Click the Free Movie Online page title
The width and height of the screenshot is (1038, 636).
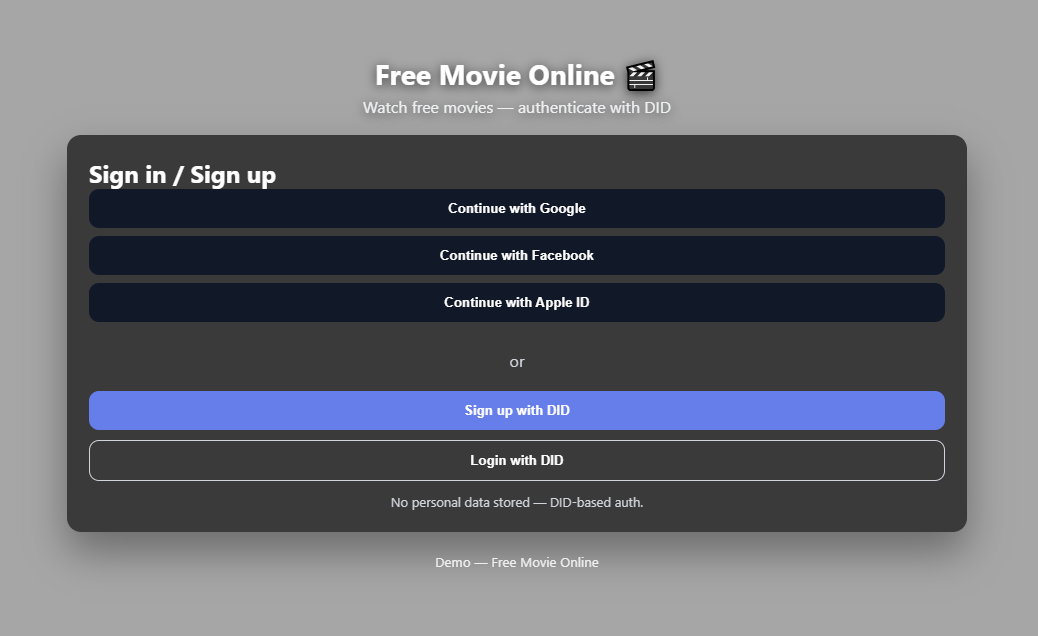(495, 76)
